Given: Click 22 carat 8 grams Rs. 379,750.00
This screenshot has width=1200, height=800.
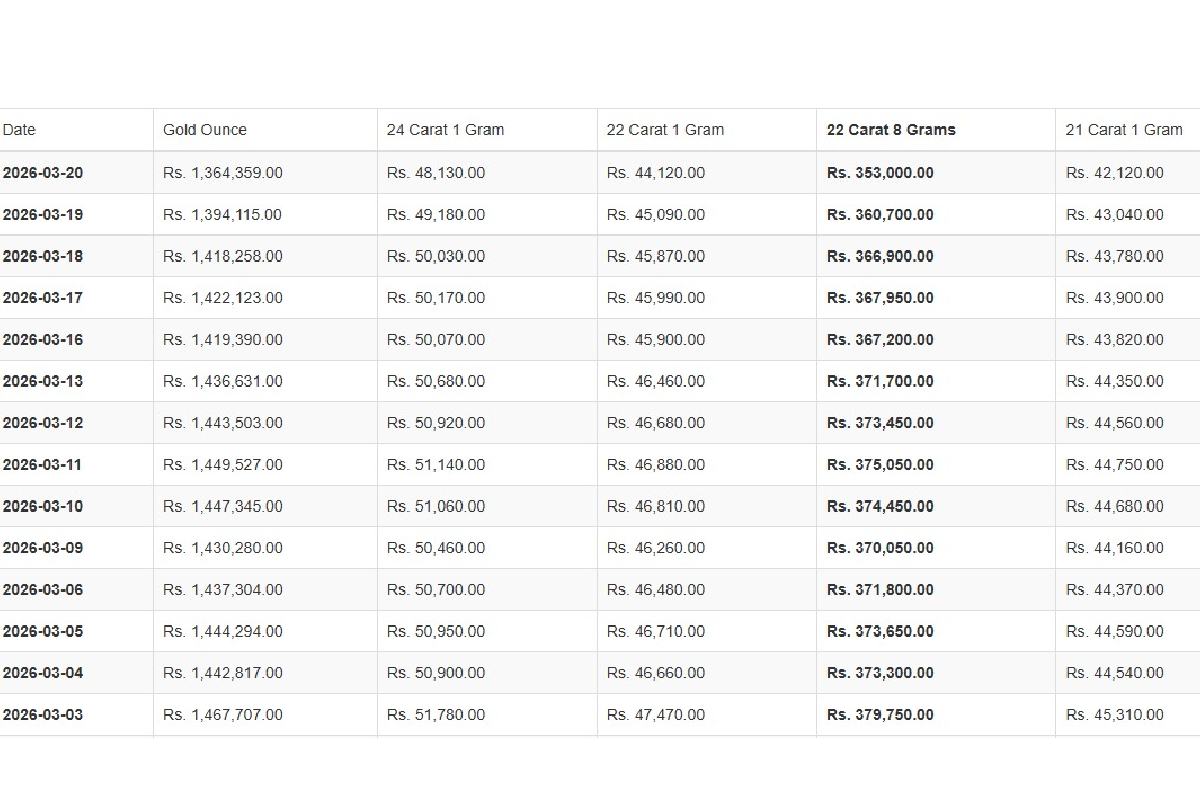Looking at the screenshot, I should point(880,715).
